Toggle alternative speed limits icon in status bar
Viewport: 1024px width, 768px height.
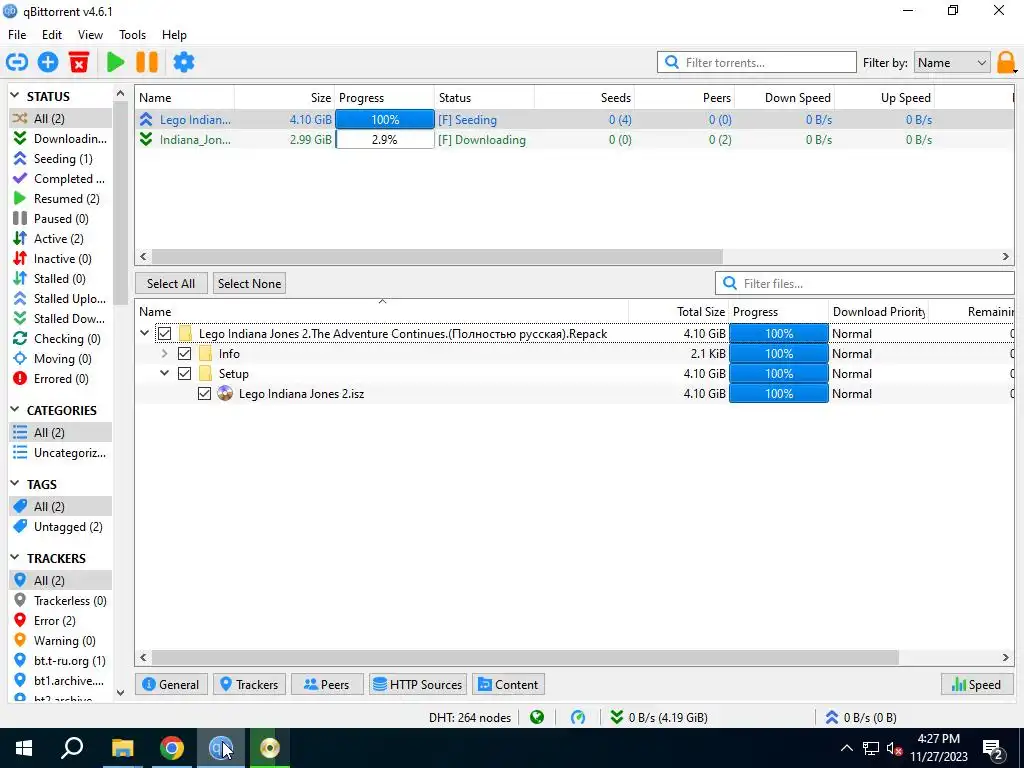tap(578, 717)
